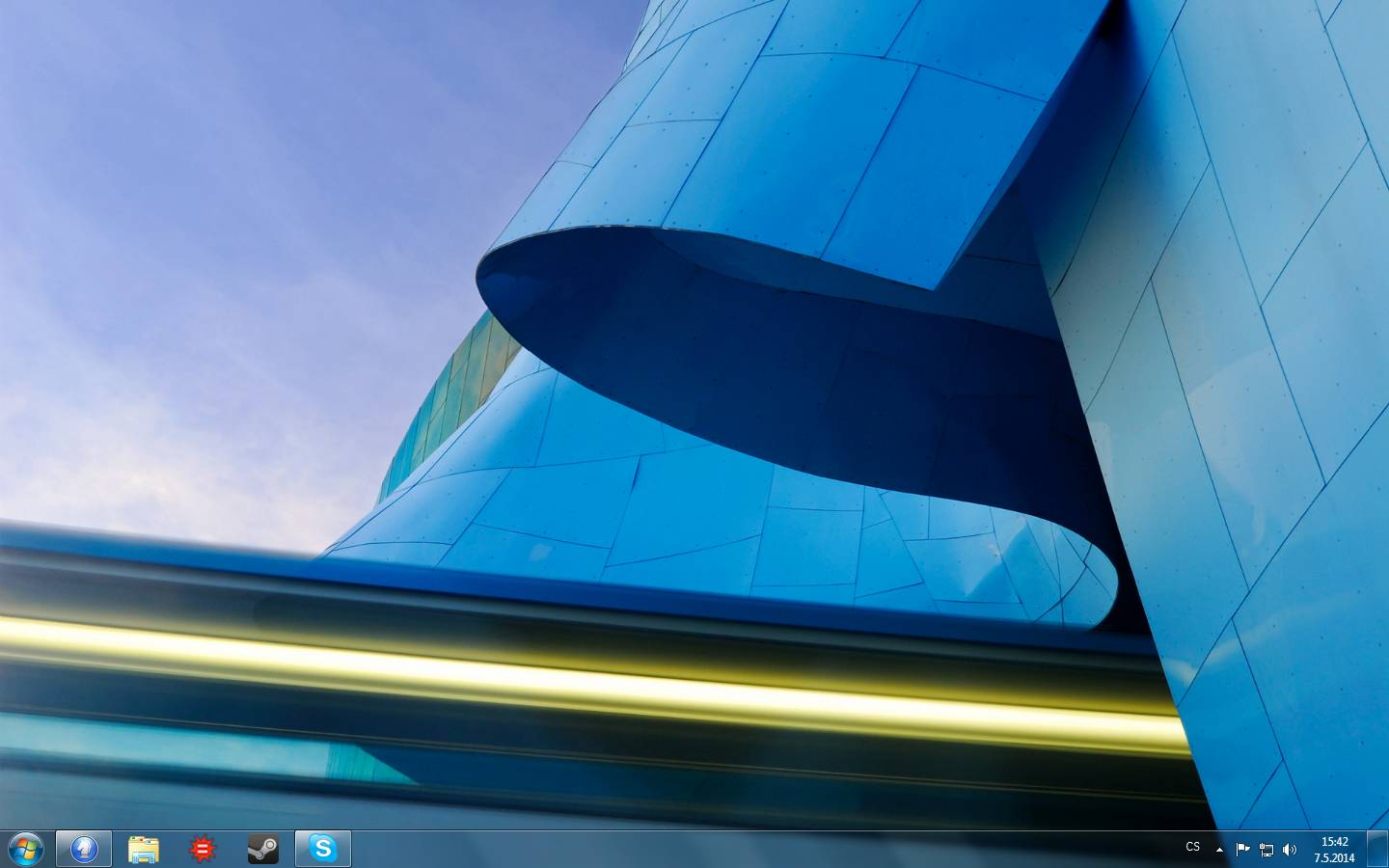Image resolution: width=1389 pixels, height=868 pixels.
Task: Launch Windows Explorer from taskbar
Action: coord(144,849)
